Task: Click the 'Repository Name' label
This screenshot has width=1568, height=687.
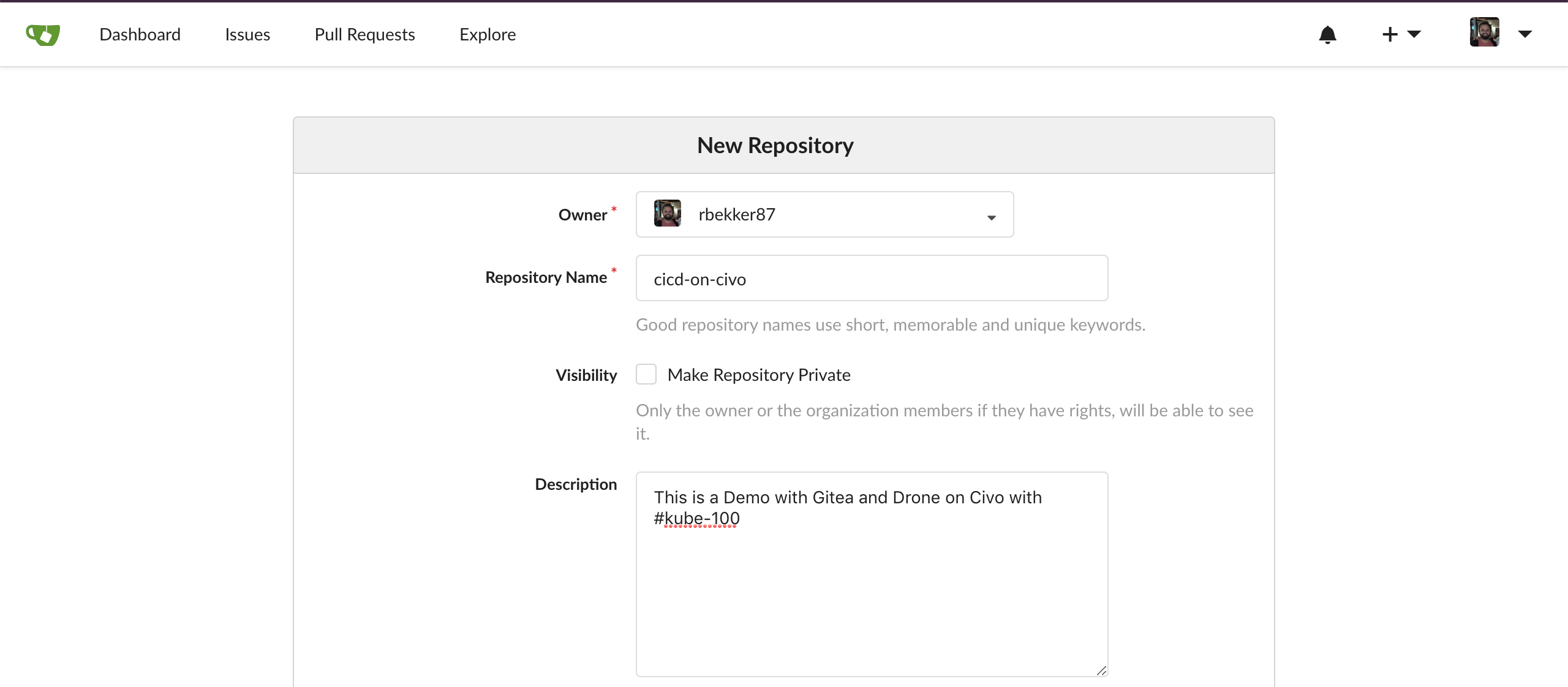Action: pos(546,277)
